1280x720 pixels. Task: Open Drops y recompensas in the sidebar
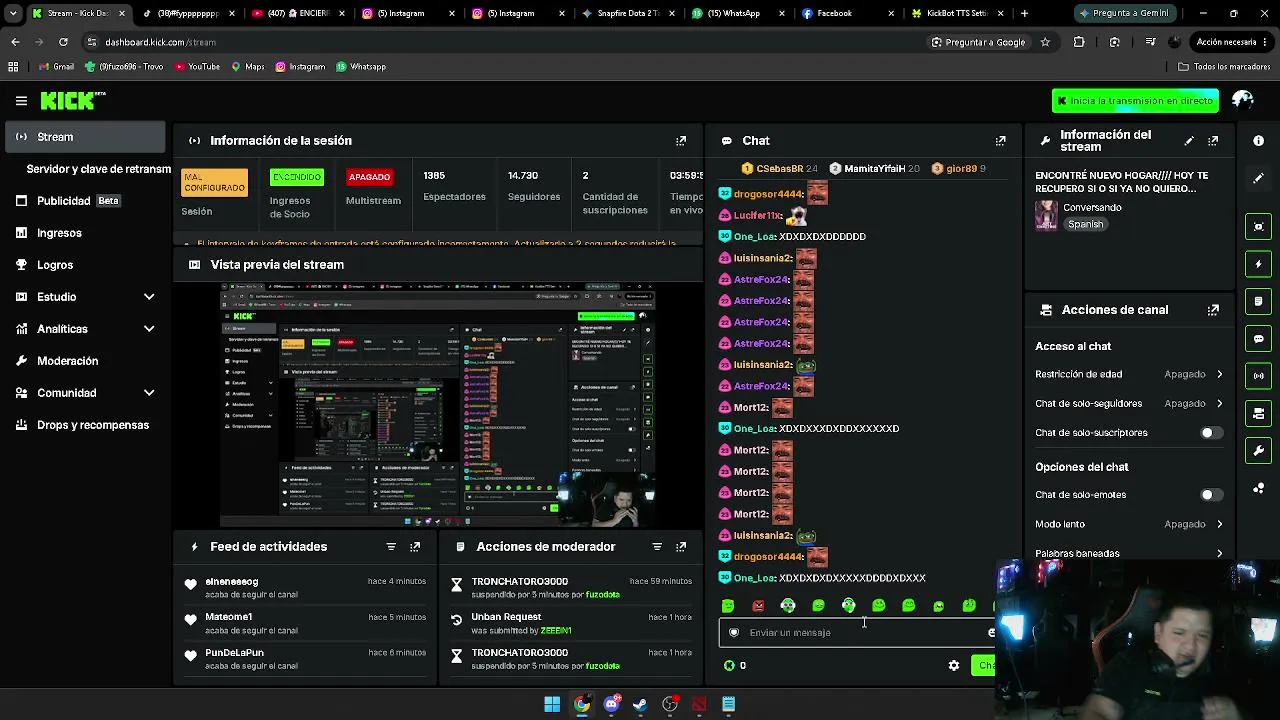pos(85,425)
